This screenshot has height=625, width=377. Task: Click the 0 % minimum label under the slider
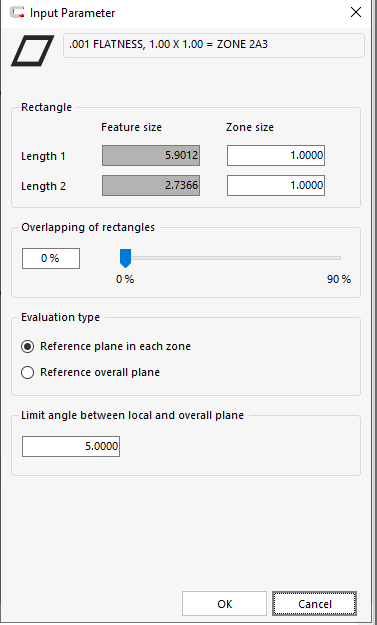(x=125, y=279)
